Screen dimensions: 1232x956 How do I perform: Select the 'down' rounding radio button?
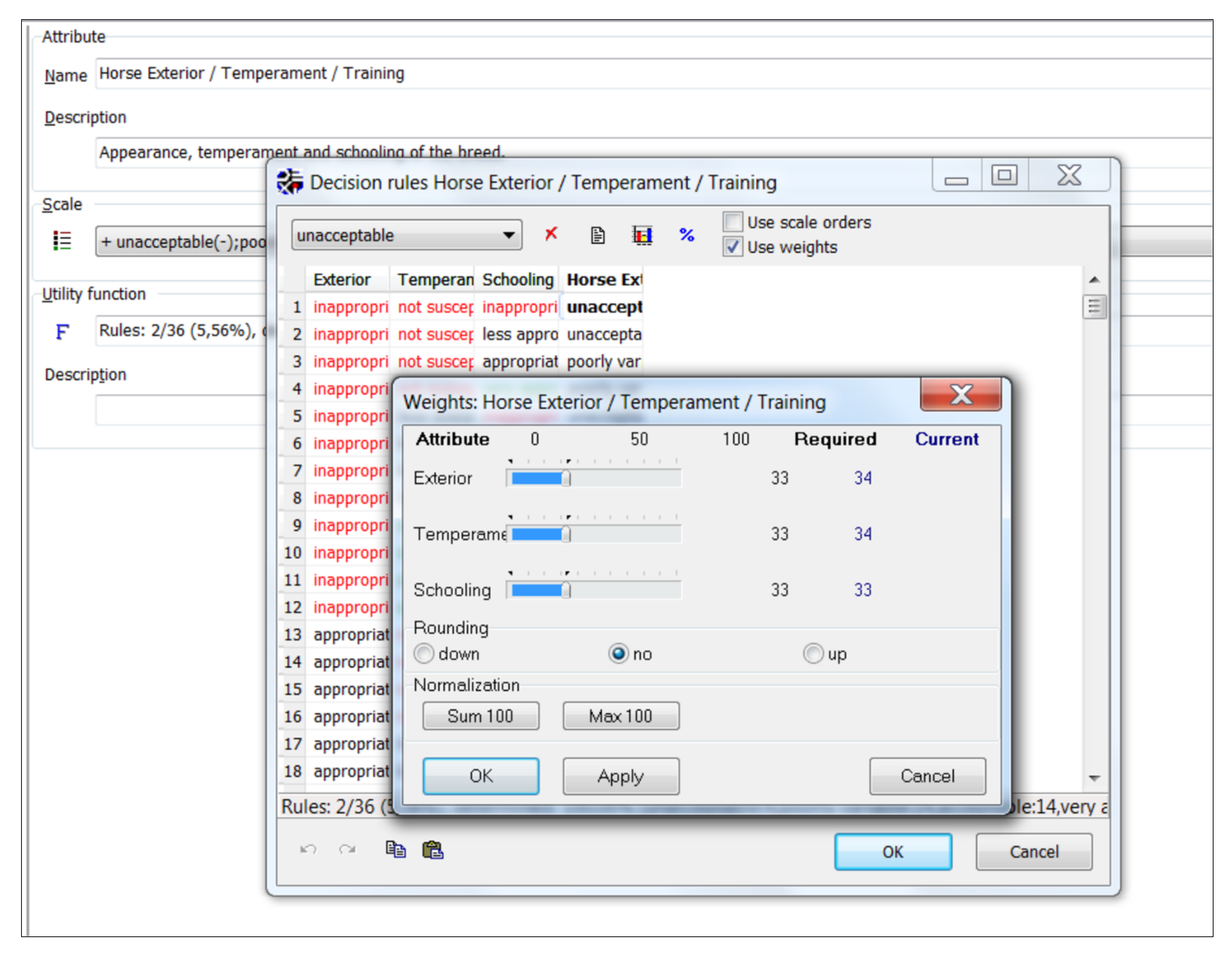coord(423,654)
